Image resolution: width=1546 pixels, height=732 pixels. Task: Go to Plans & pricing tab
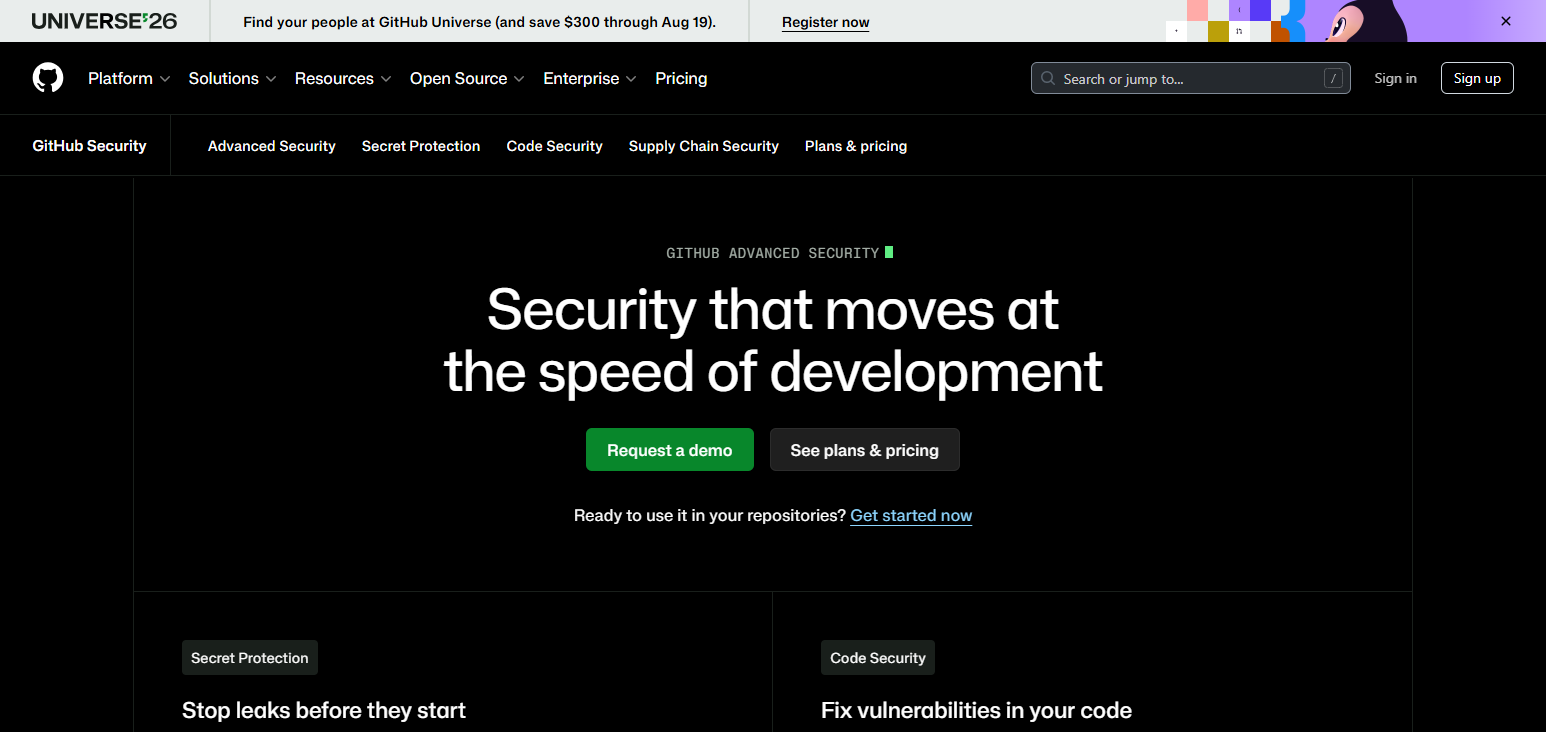856,146
